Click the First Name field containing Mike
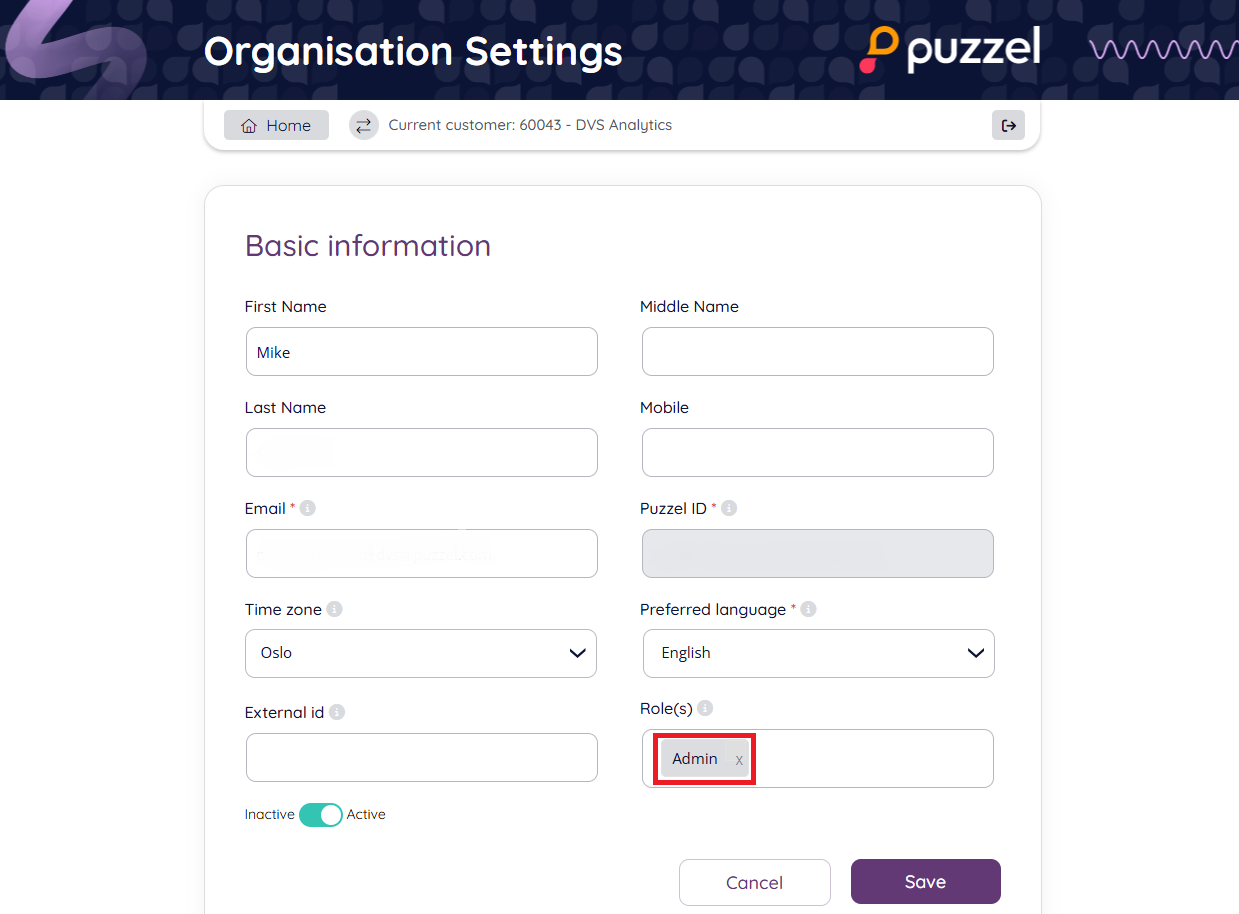This screenshot has width=1239, height=914. (421, 352)
